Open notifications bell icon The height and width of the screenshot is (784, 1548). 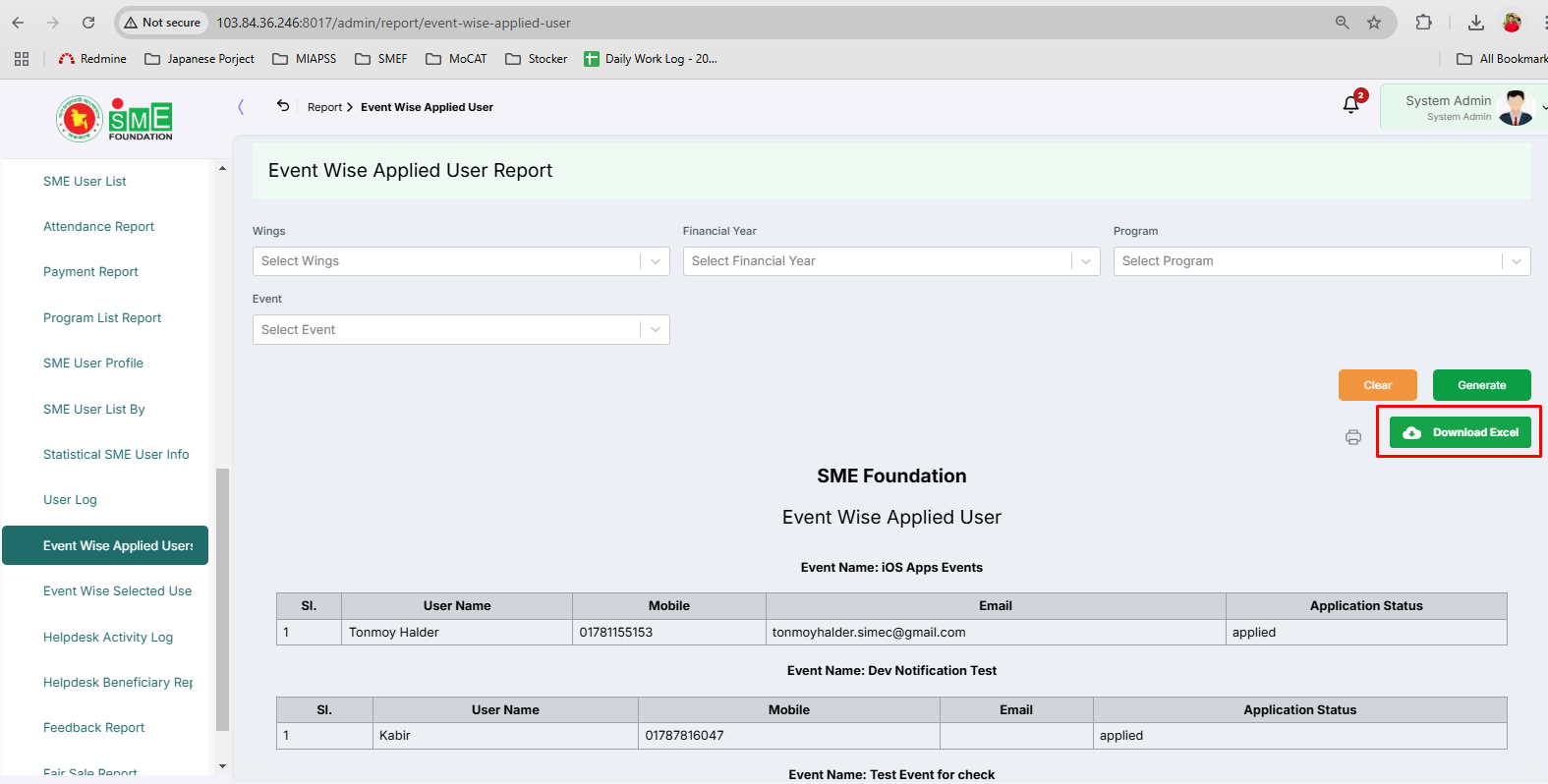click(1351, 105)
